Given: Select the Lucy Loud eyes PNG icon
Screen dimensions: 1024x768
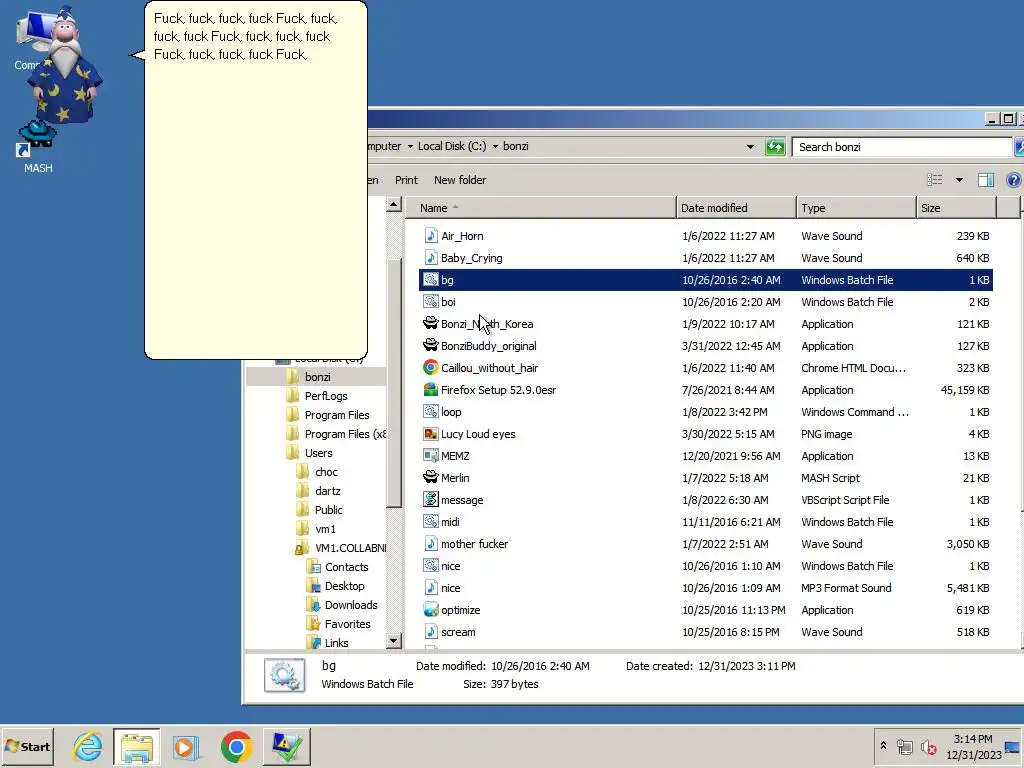Looking at the screenshot, I should (430, 434).
